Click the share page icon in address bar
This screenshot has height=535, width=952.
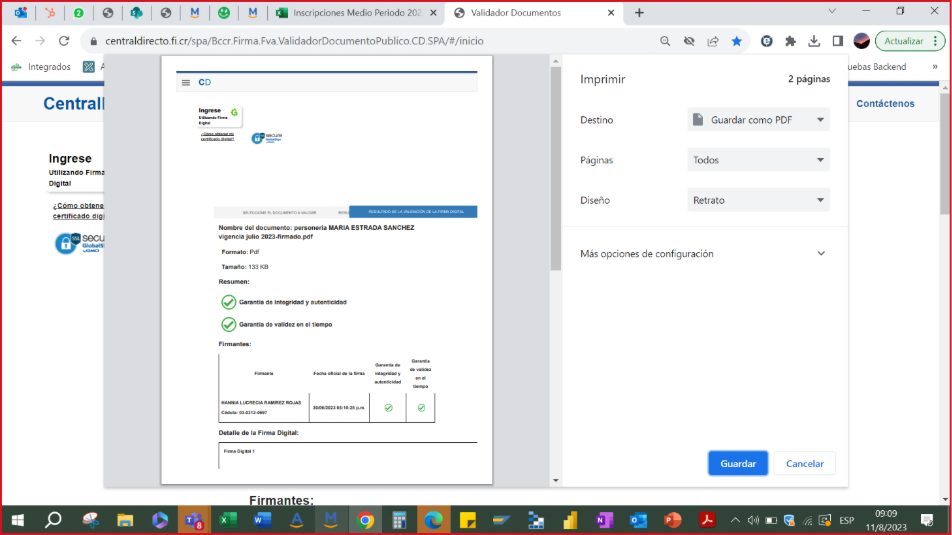pyautogui.click(x=713, y=41)
